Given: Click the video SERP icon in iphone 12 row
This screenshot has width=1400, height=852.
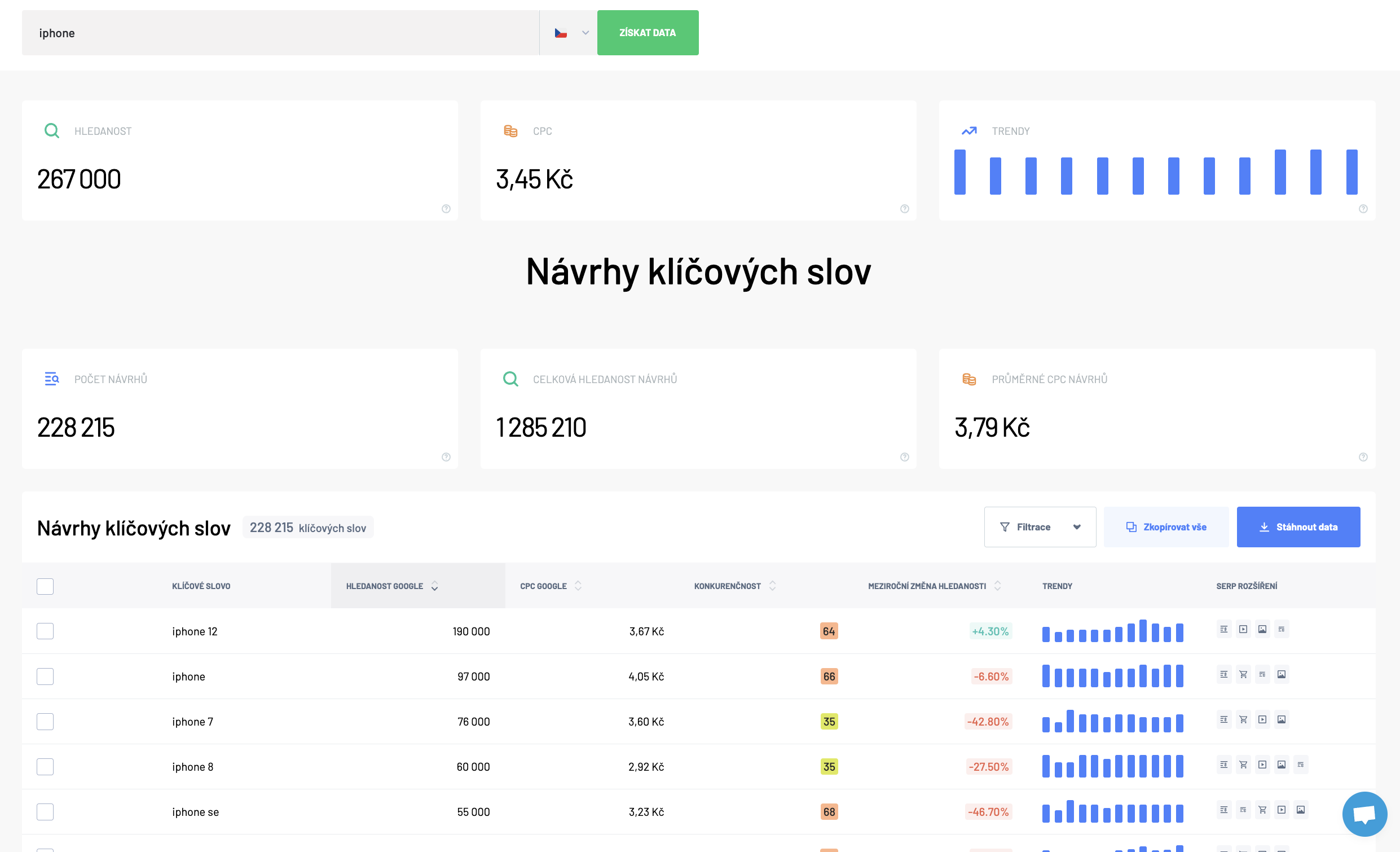Looking at the screenshot, I should tap(1243, 629).
